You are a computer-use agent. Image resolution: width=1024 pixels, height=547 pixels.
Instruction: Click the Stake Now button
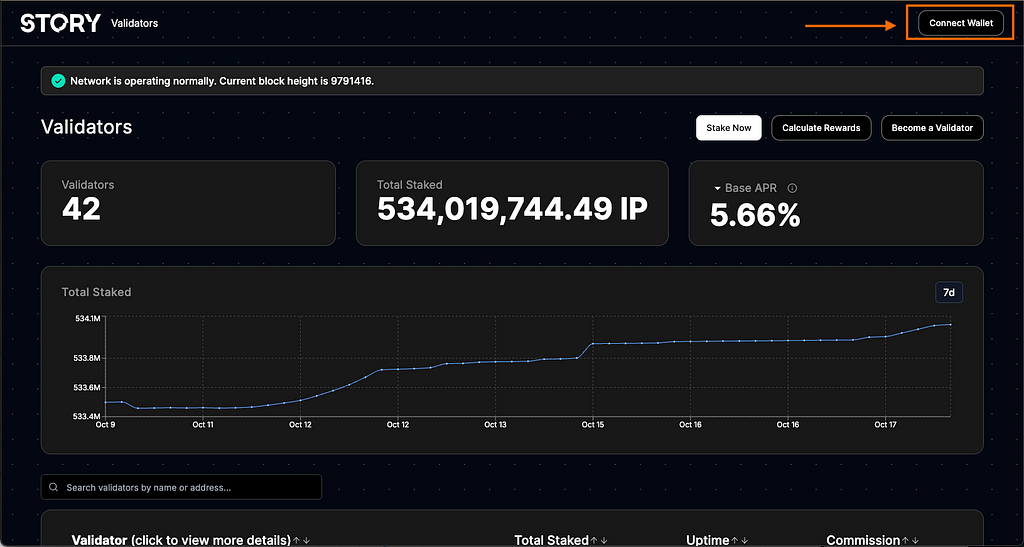(729, 128)
